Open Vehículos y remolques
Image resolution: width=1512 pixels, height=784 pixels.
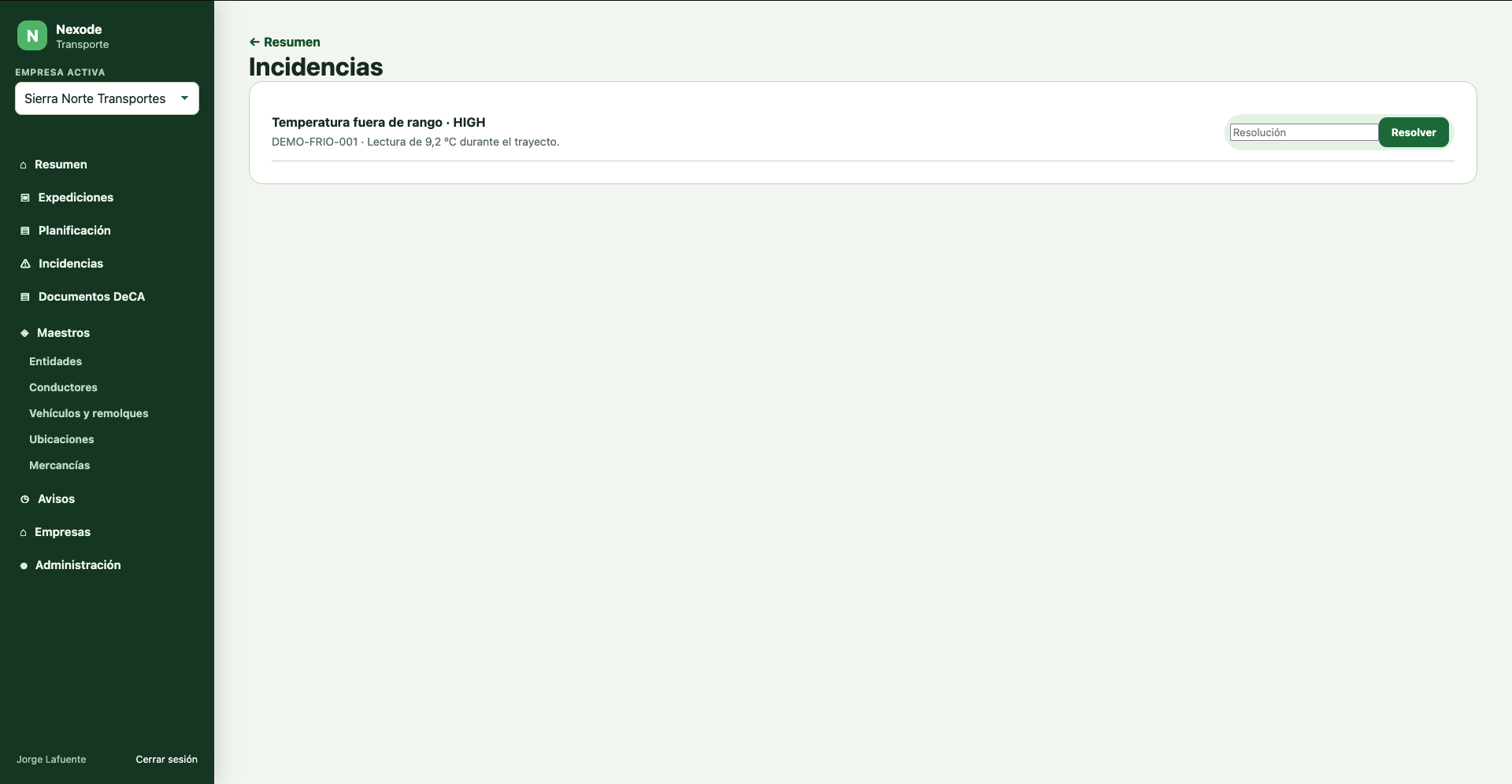pyautogui.click(x=88, y=413)
